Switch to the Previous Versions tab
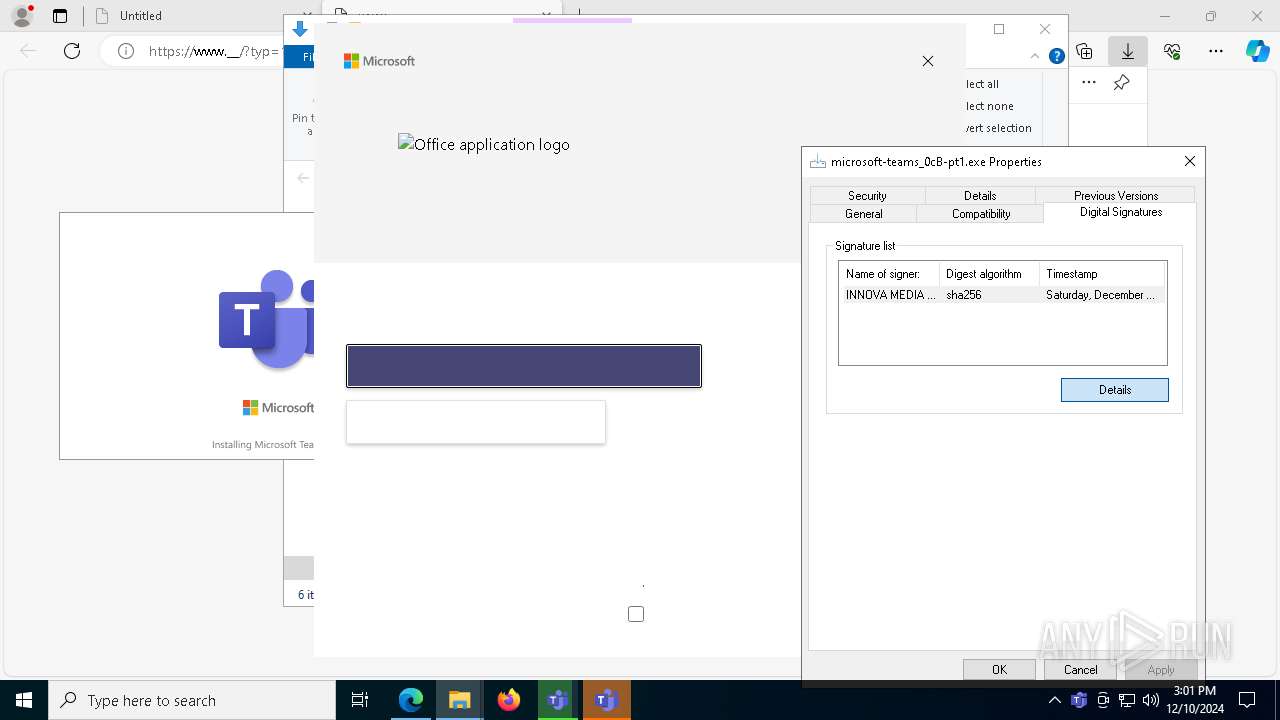 click(x=1116, y=196)
